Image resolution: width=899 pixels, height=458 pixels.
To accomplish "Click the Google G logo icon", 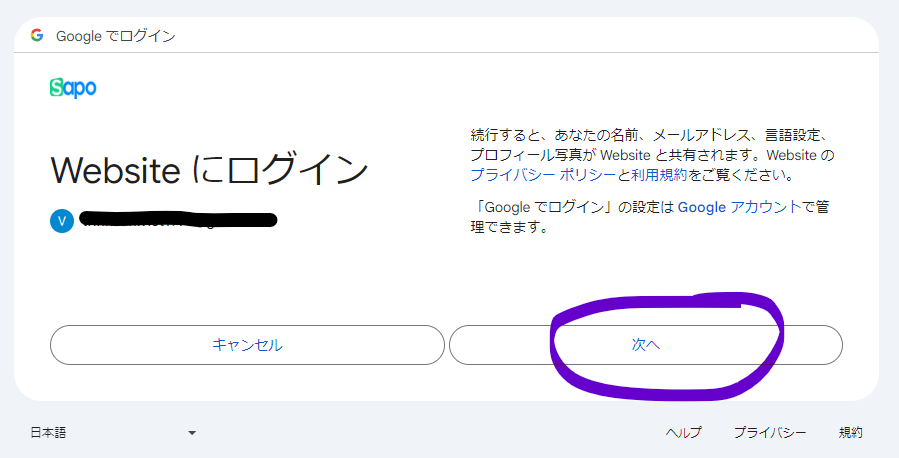I will tap(37, 36).
